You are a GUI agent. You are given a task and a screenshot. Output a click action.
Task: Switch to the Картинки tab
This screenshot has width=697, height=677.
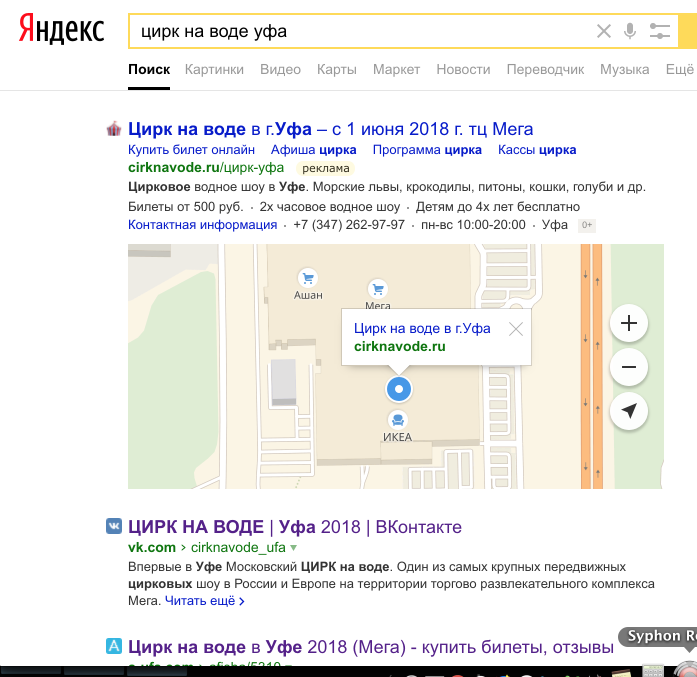pyautogui.click(x=214, y=70)
